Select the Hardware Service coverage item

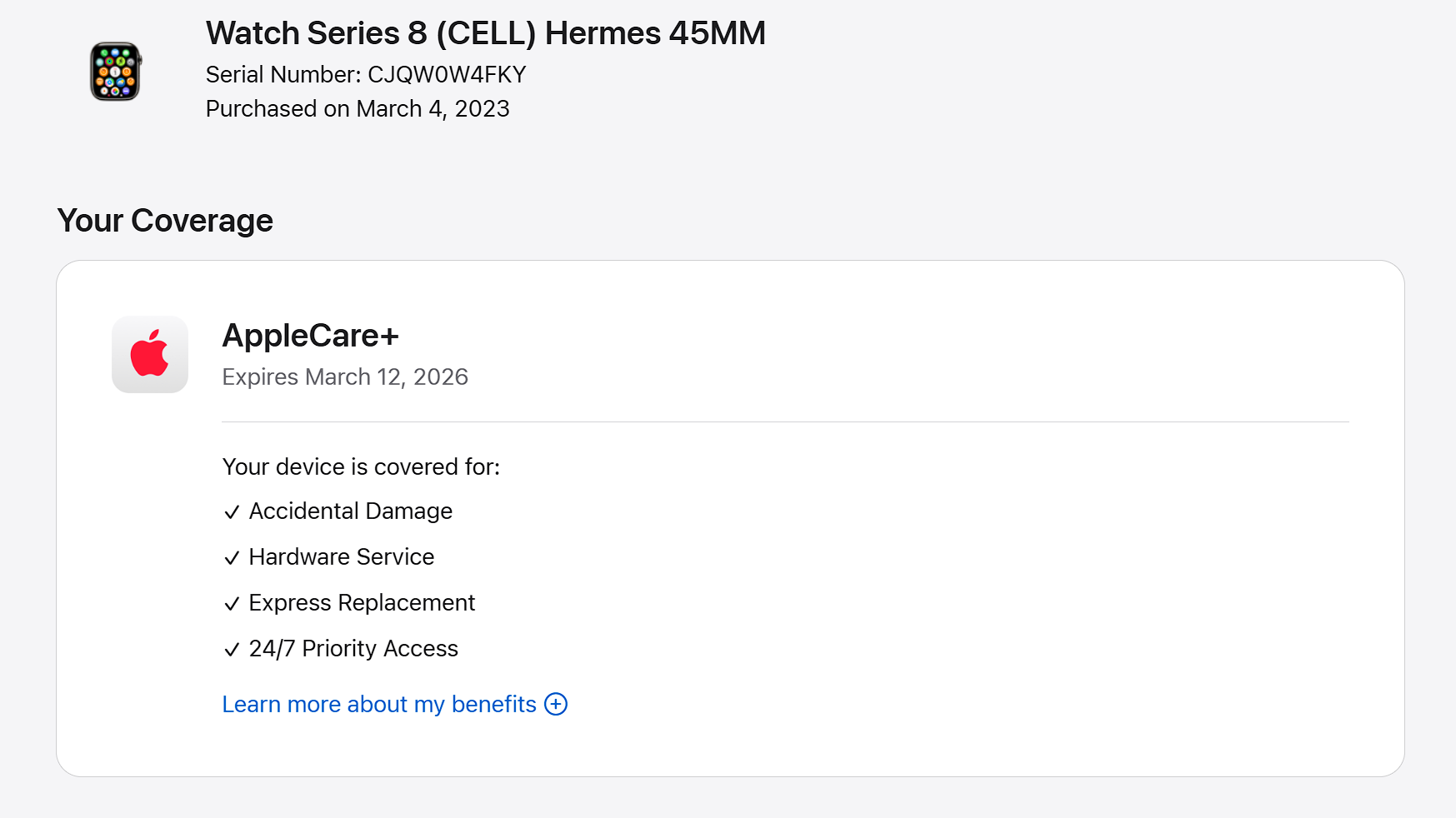coord(342,556)
